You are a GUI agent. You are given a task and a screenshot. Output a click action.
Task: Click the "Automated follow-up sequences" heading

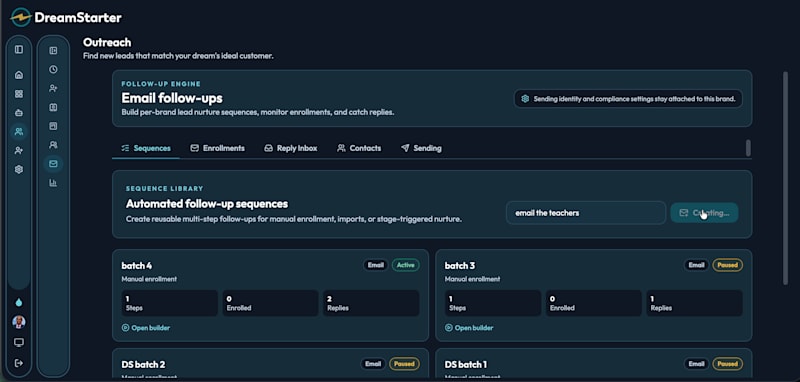click(207, 204)
